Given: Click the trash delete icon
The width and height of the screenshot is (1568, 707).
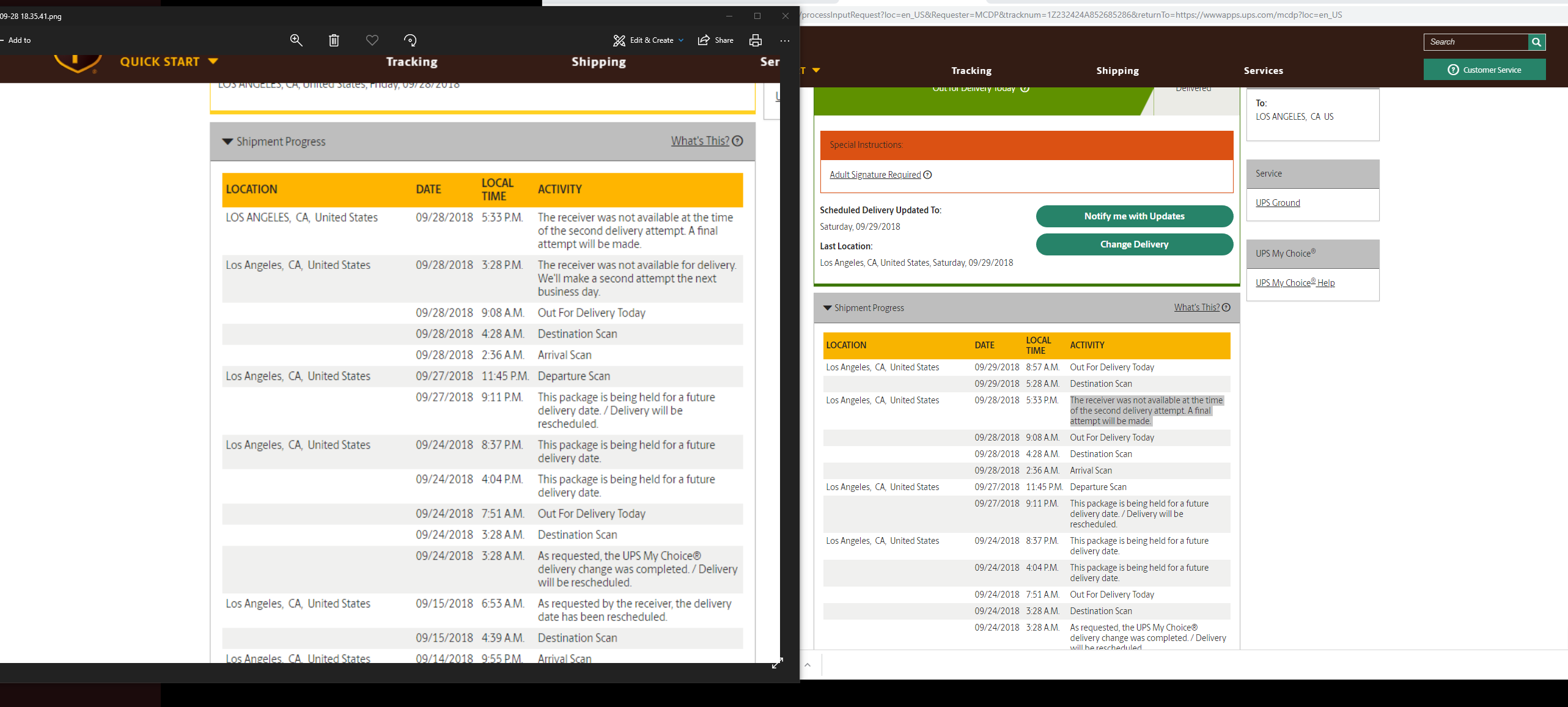Looking at the screenshot, I should pos(334,40).
